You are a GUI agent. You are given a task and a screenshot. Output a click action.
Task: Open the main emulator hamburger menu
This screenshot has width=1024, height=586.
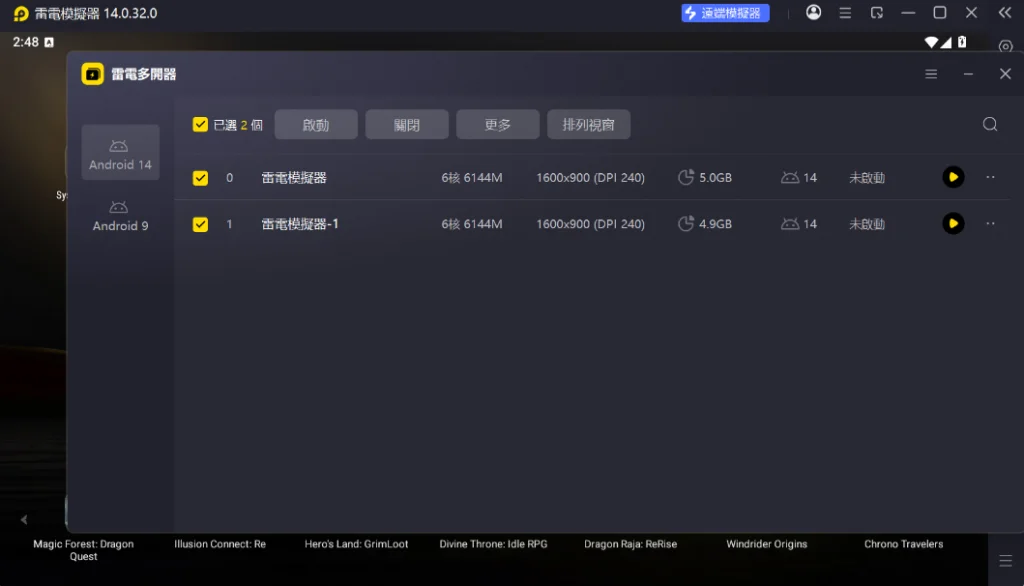[x=845, y=13]
